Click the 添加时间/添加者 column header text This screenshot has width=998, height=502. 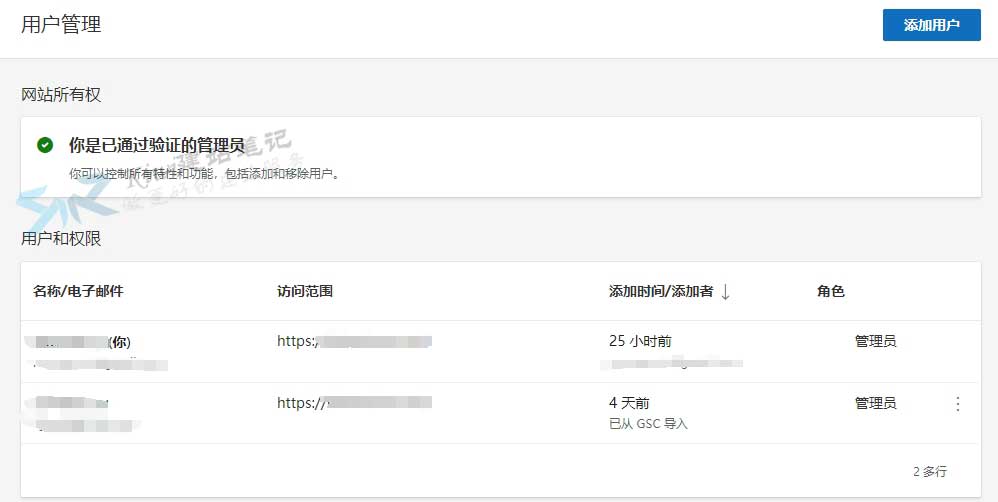click(x=661, y=291)
